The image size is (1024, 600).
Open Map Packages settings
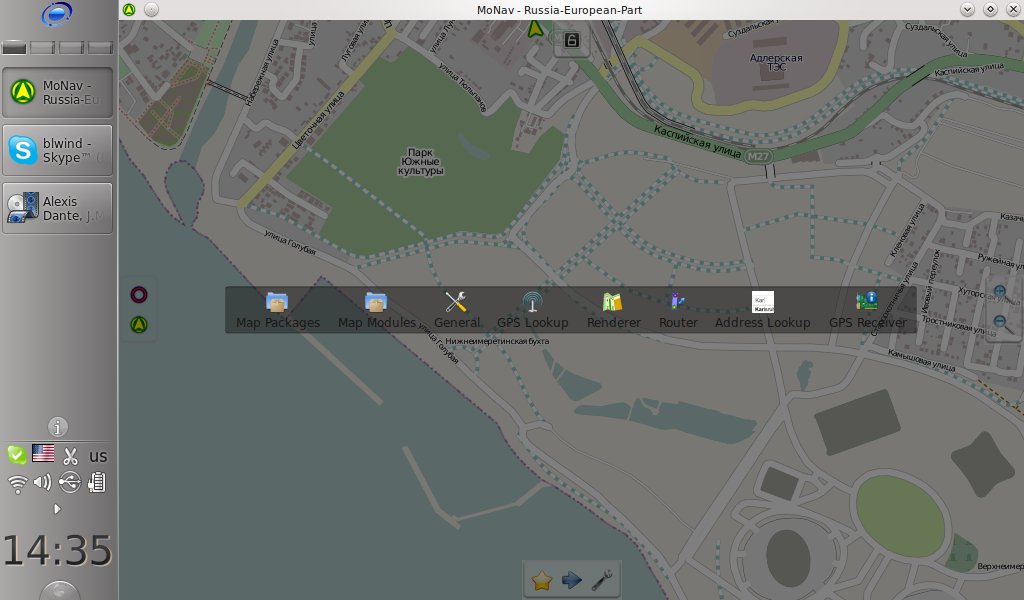[277, 310]
